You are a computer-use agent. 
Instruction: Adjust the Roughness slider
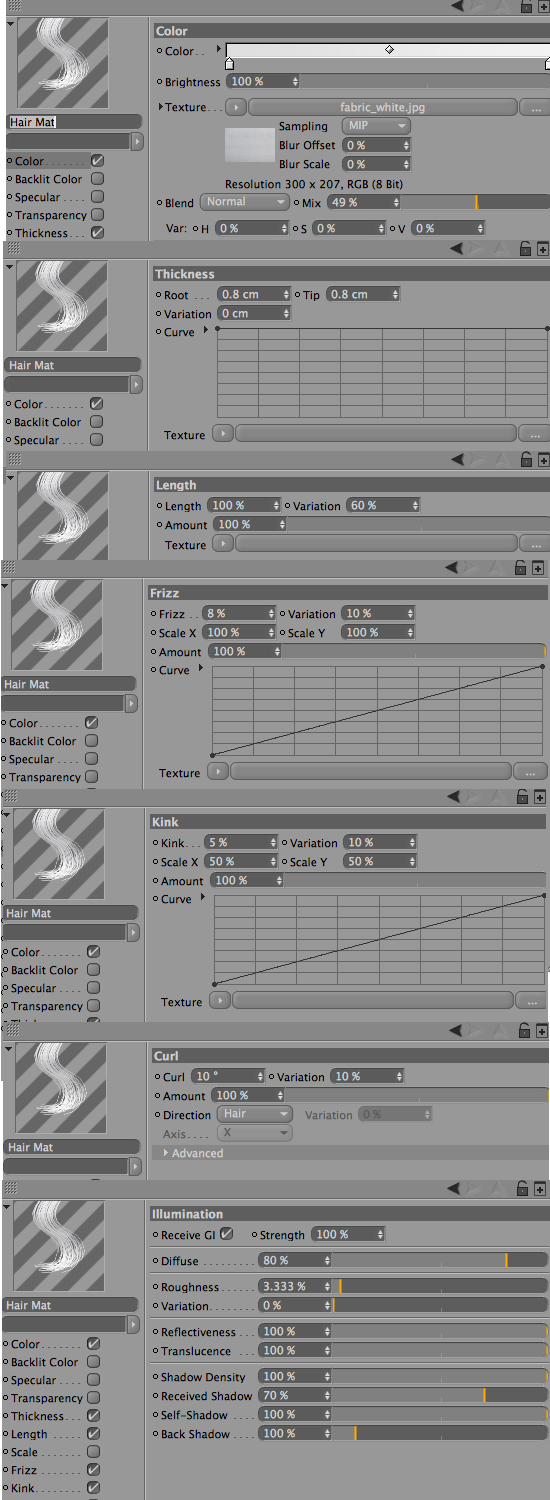[x=440, y=1286]
